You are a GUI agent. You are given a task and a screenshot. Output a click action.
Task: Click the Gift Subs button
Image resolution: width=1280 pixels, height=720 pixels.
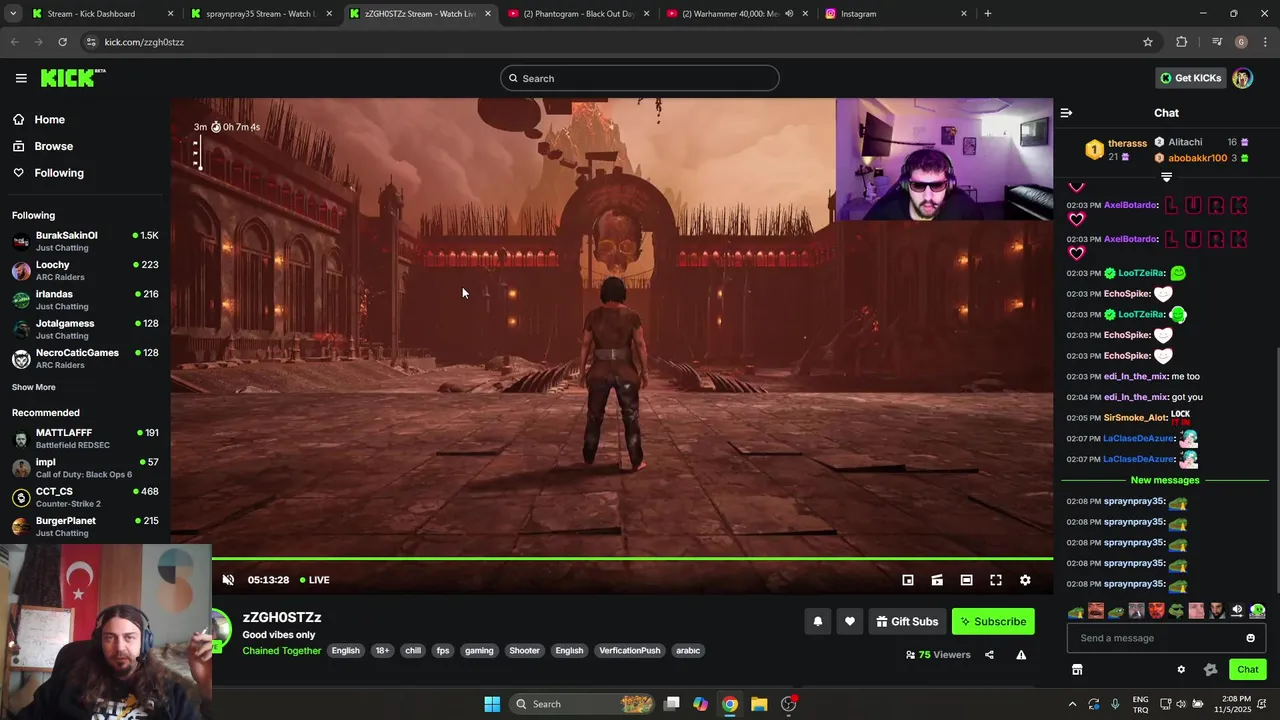coord(907,621)
